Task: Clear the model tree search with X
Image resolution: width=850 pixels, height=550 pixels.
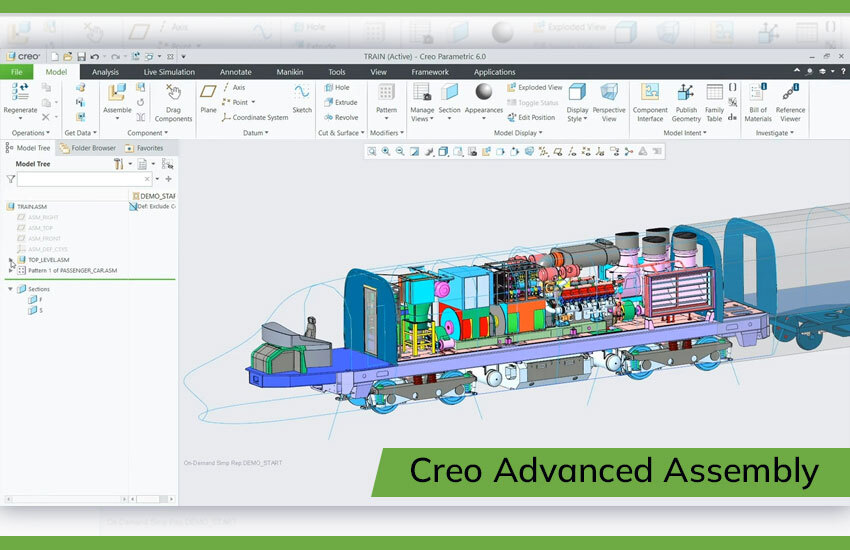Action: pyautogui.click(x=147, y=179)
